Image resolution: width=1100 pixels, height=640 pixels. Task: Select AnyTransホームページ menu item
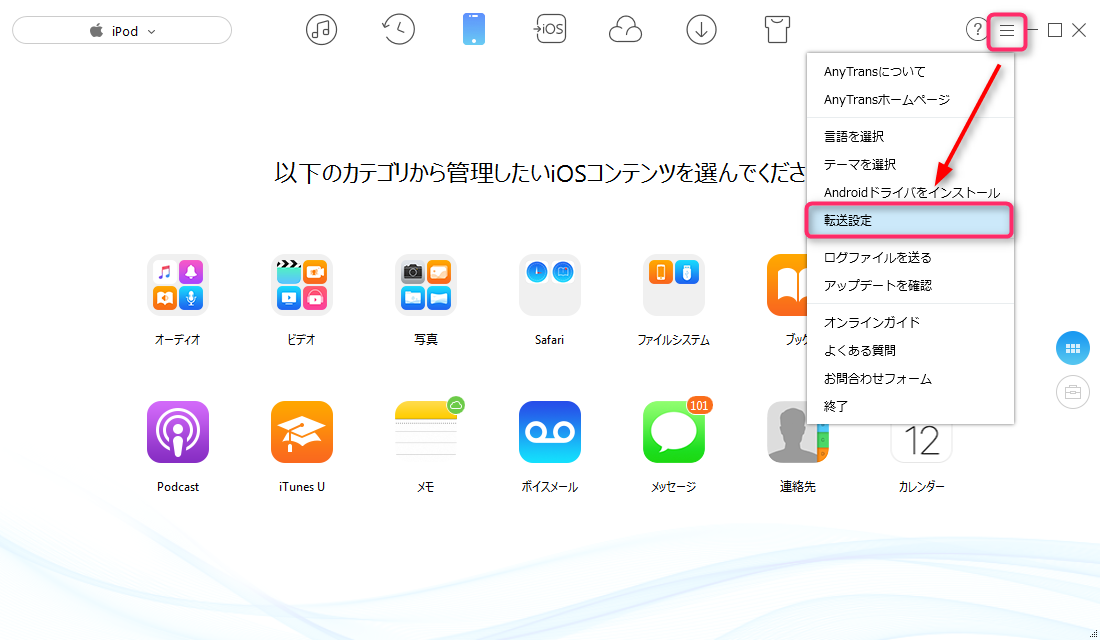pyautogui.click(x=910, y=100)
